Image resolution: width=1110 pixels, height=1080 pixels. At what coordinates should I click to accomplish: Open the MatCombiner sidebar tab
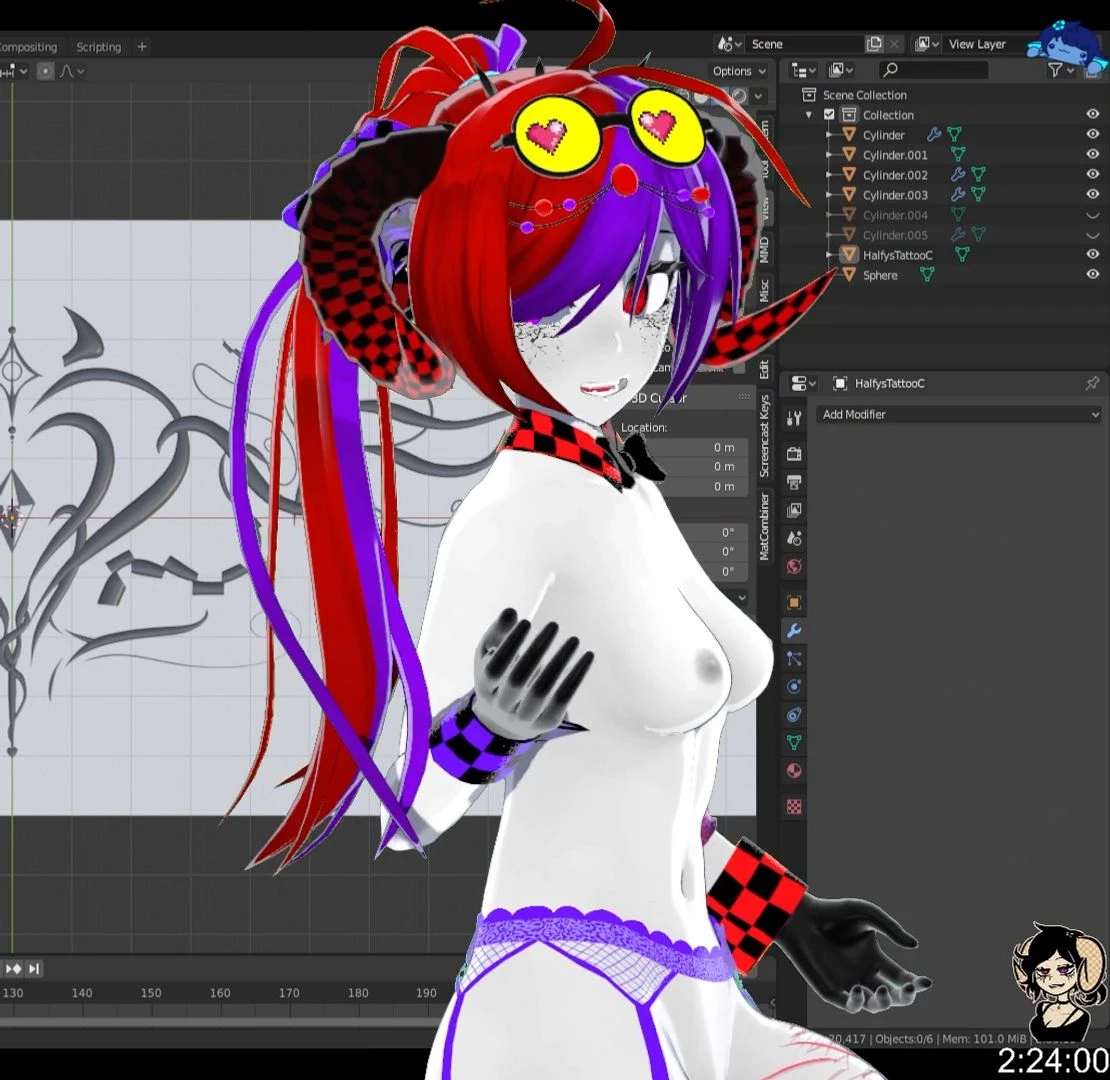[x=764, y=526]
